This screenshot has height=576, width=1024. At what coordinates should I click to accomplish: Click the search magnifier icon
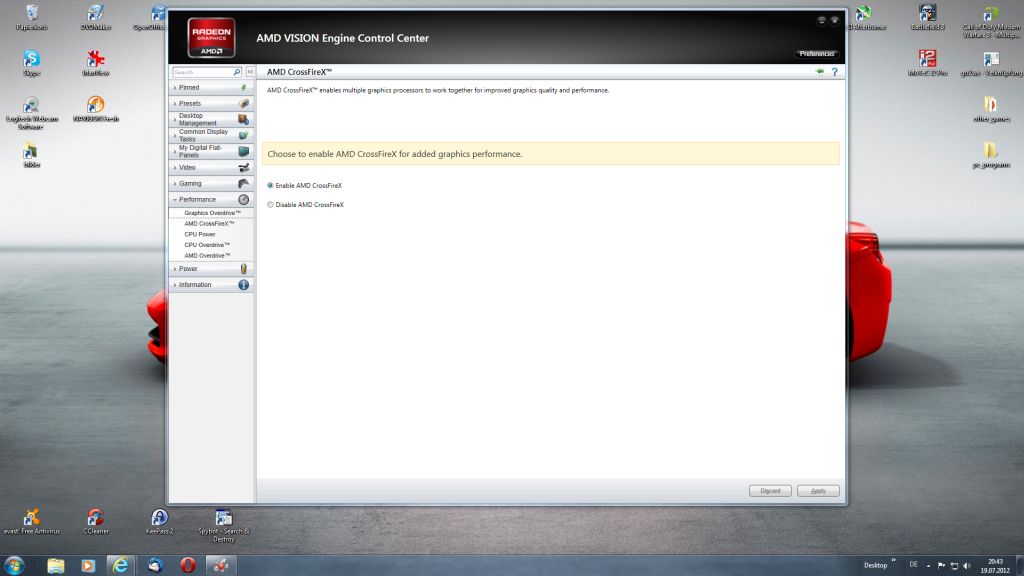[236, 72]
